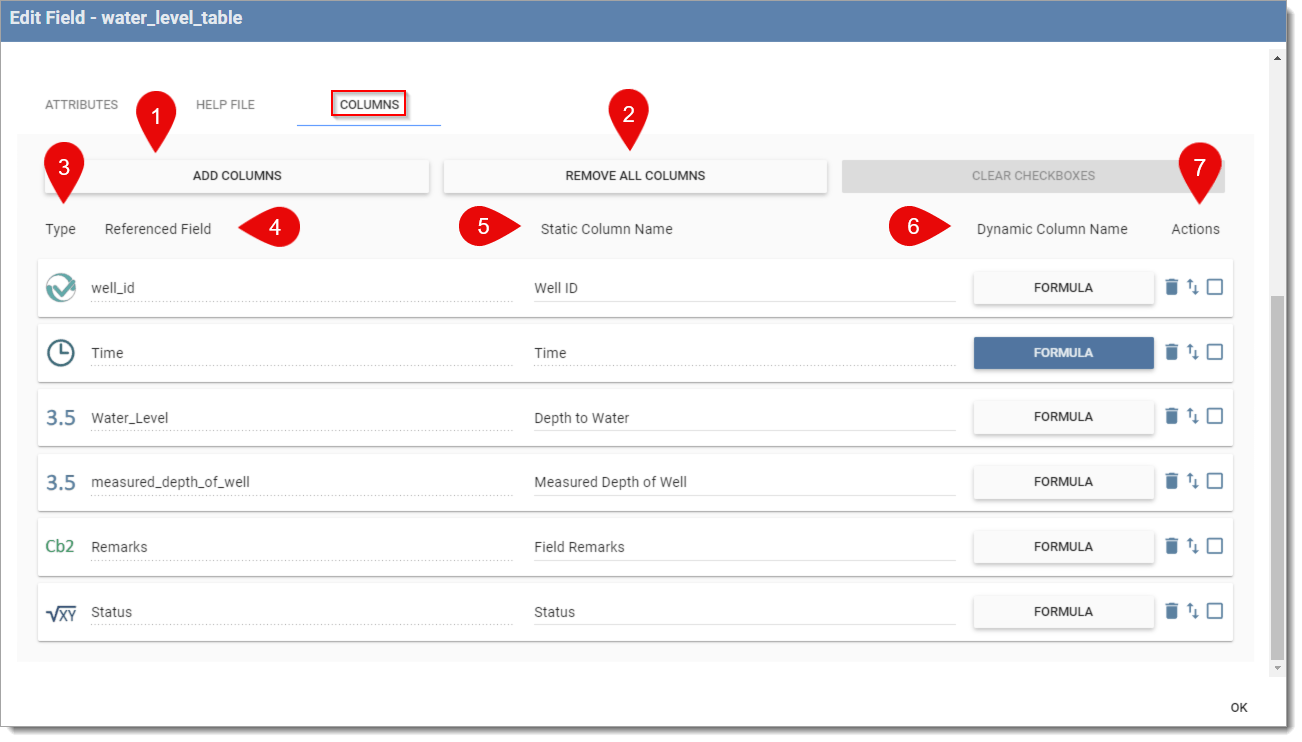The image size is (1302, 742).
Task: Click the Static Column Name header
Action: tap(606, 229)
